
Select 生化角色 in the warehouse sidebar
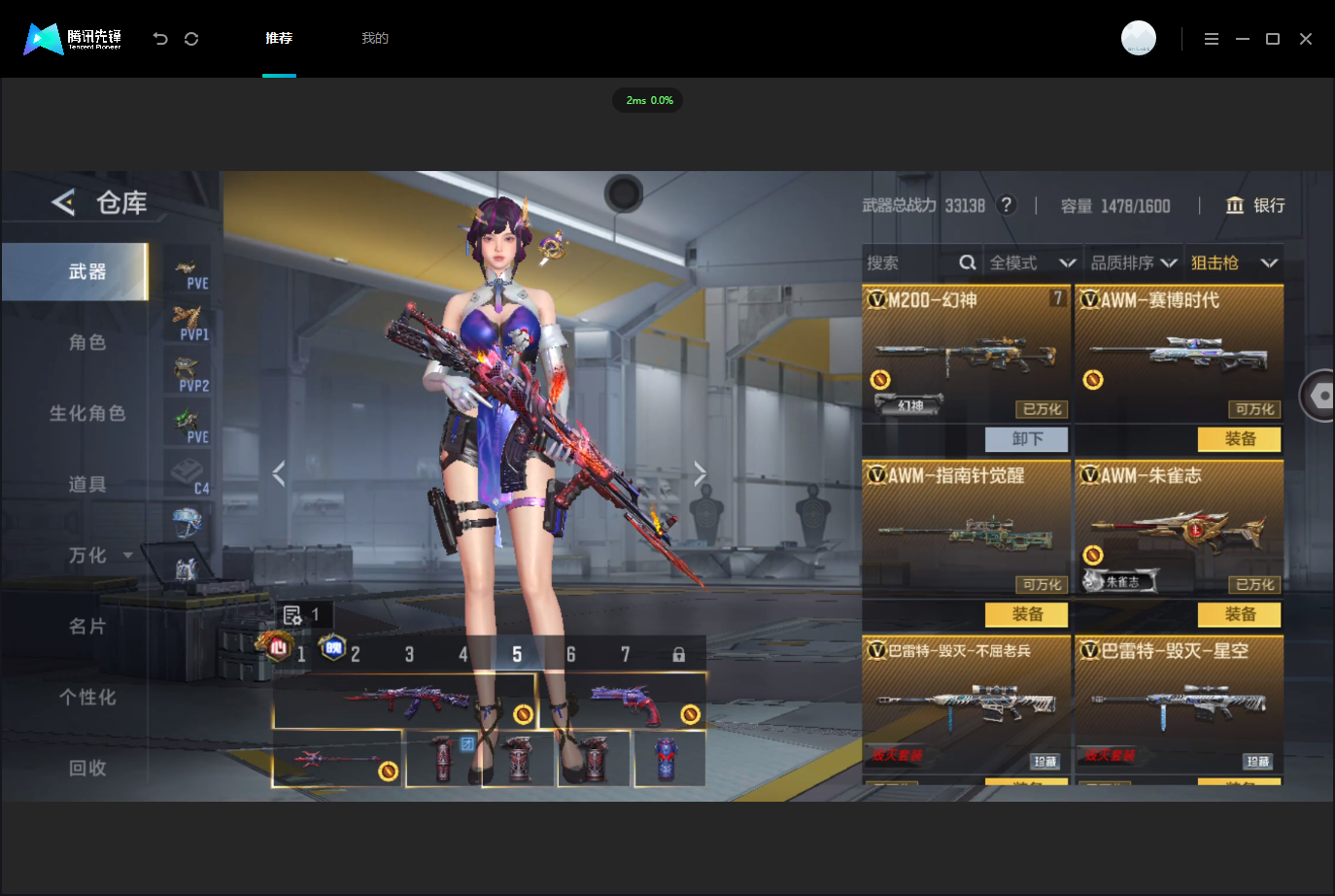coord(87,413)
